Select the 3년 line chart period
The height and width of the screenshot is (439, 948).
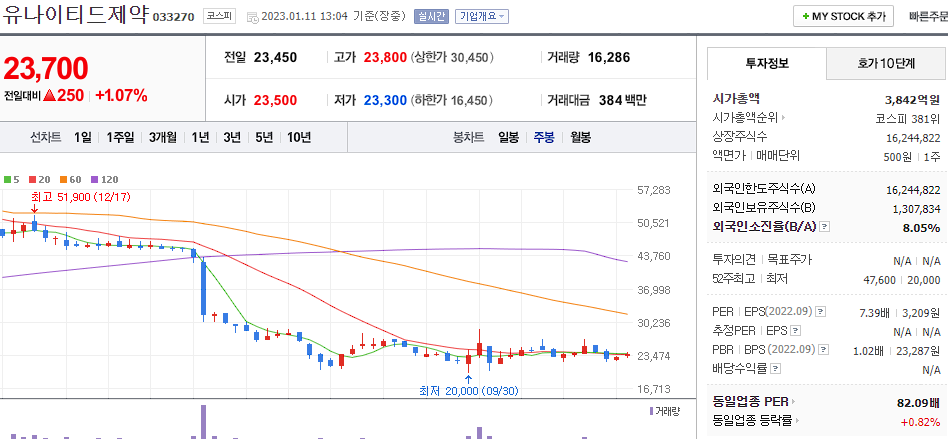pyautogui.click(x=232, y=137)
